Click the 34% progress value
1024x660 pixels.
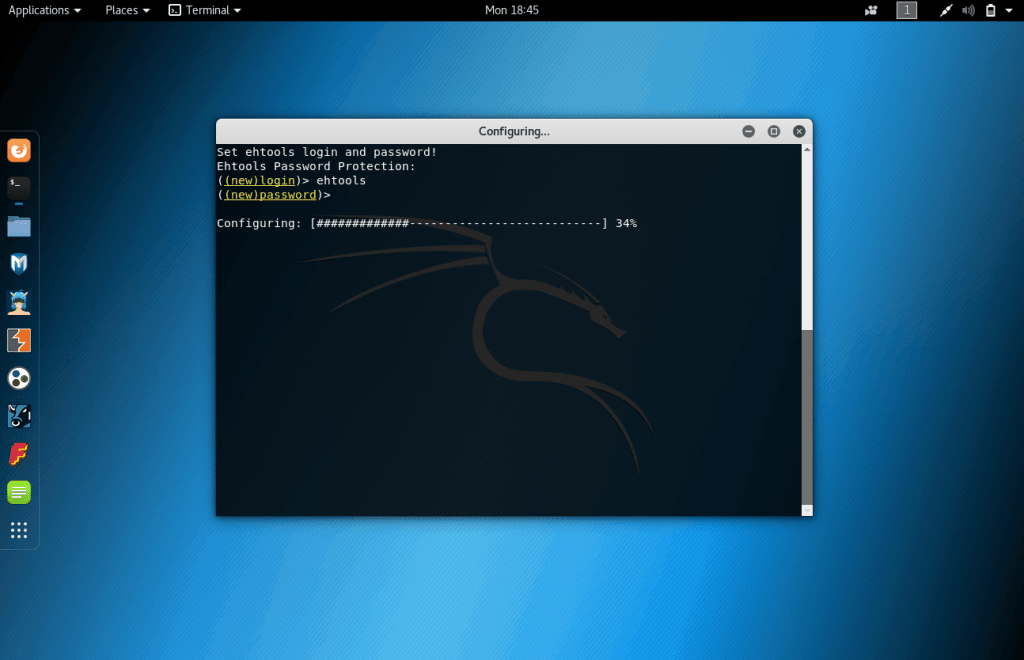click(626, 223)
